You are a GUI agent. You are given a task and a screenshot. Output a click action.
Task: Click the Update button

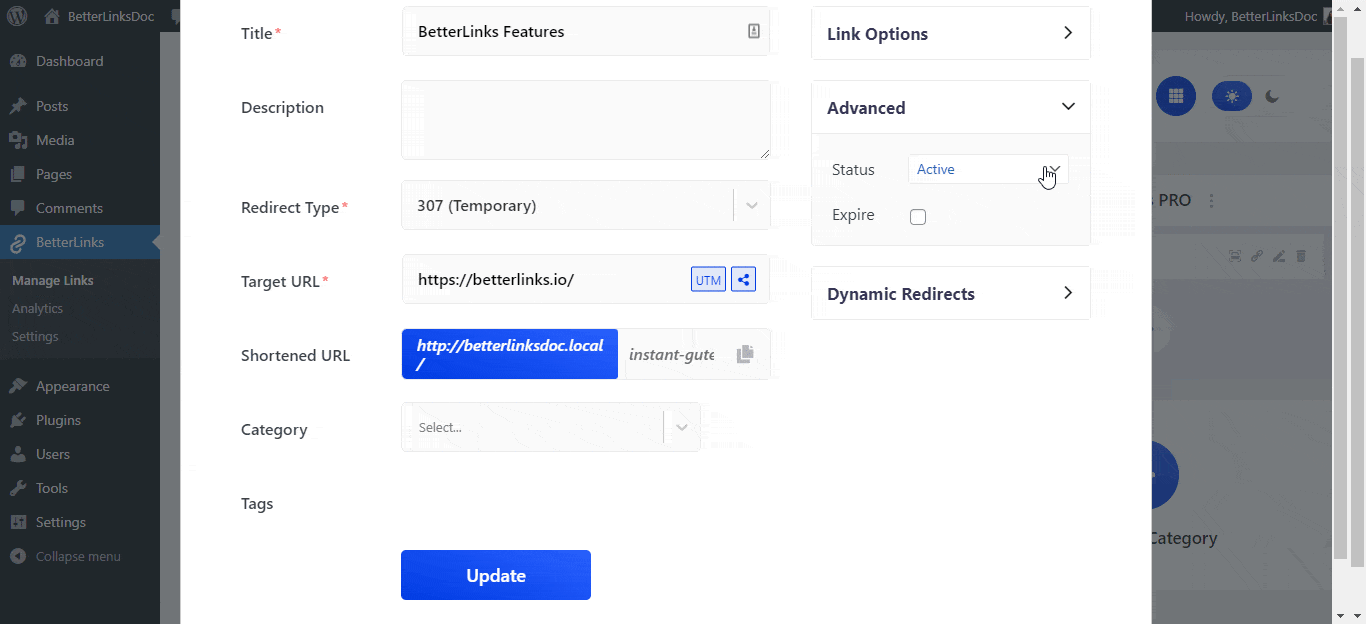click(495, 575)
